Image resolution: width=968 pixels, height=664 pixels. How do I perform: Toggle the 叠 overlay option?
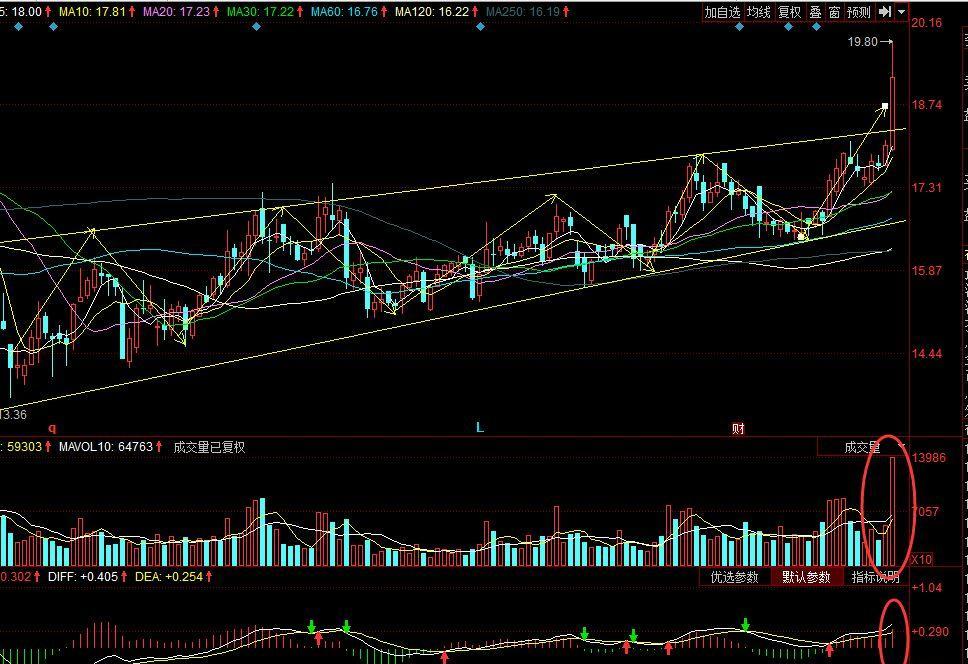815,12
